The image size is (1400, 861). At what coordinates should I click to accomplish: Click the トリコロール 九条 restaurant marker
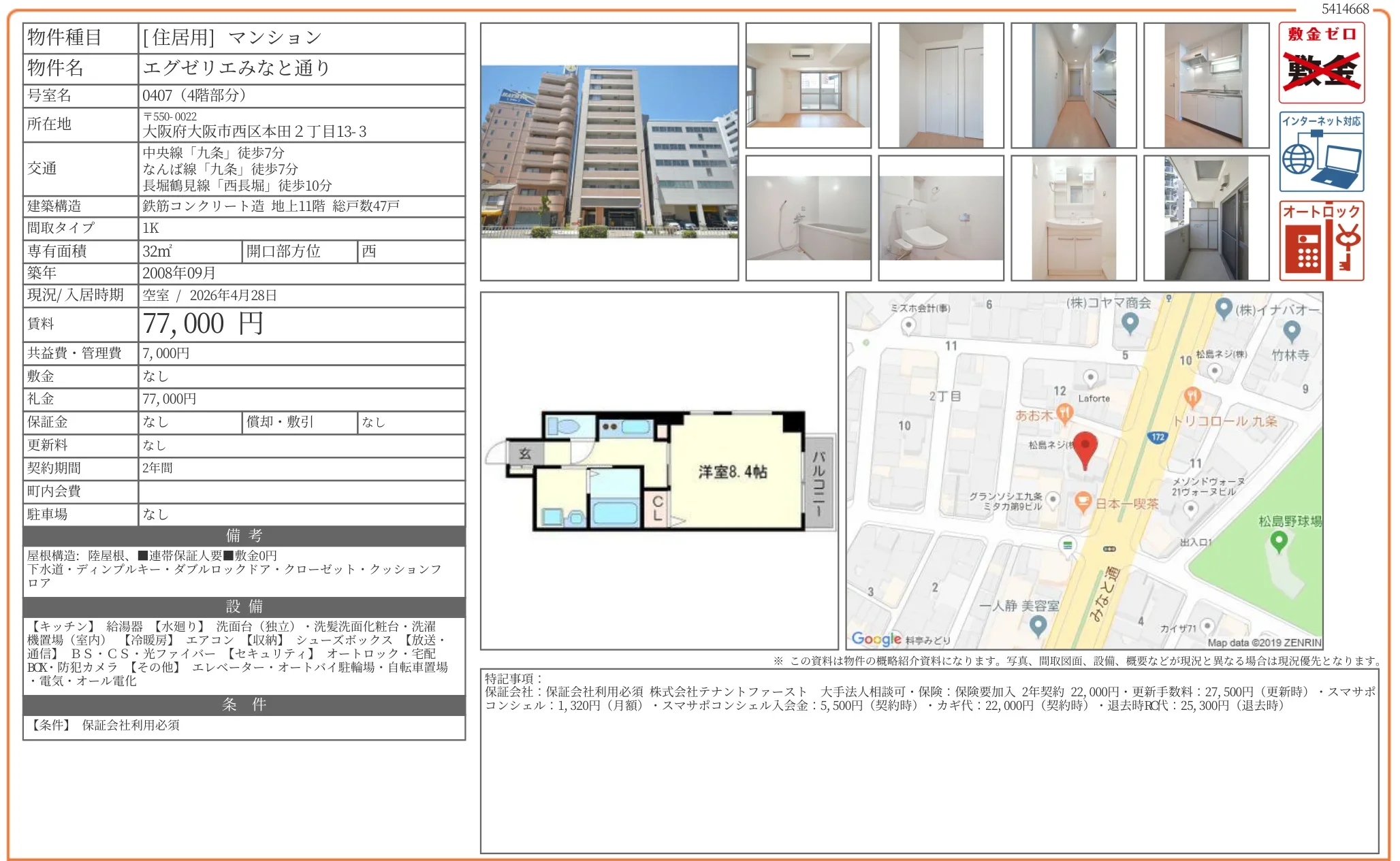click(x=1192, y=396)
